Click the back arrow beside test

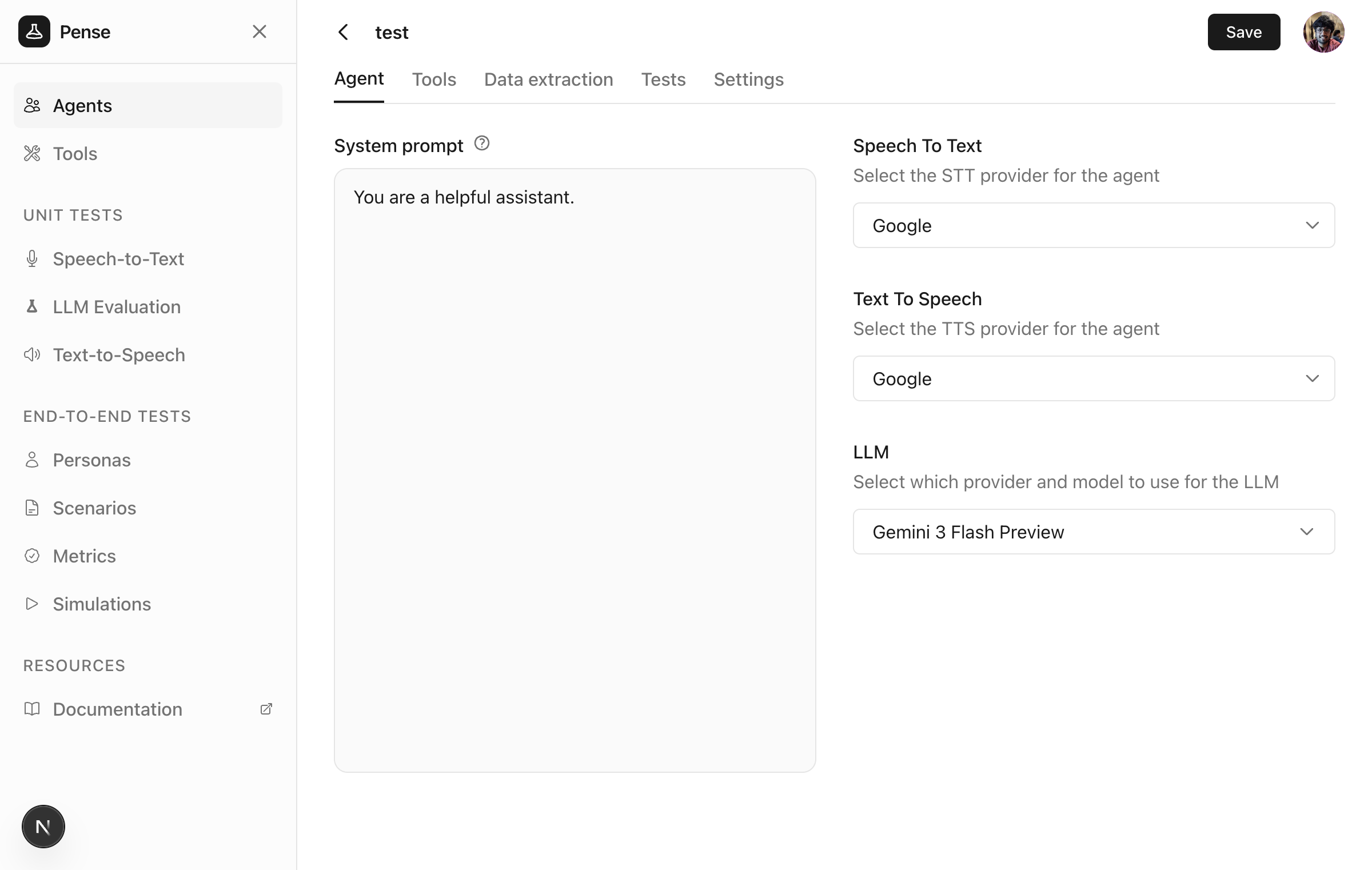[x=343, y=32]
